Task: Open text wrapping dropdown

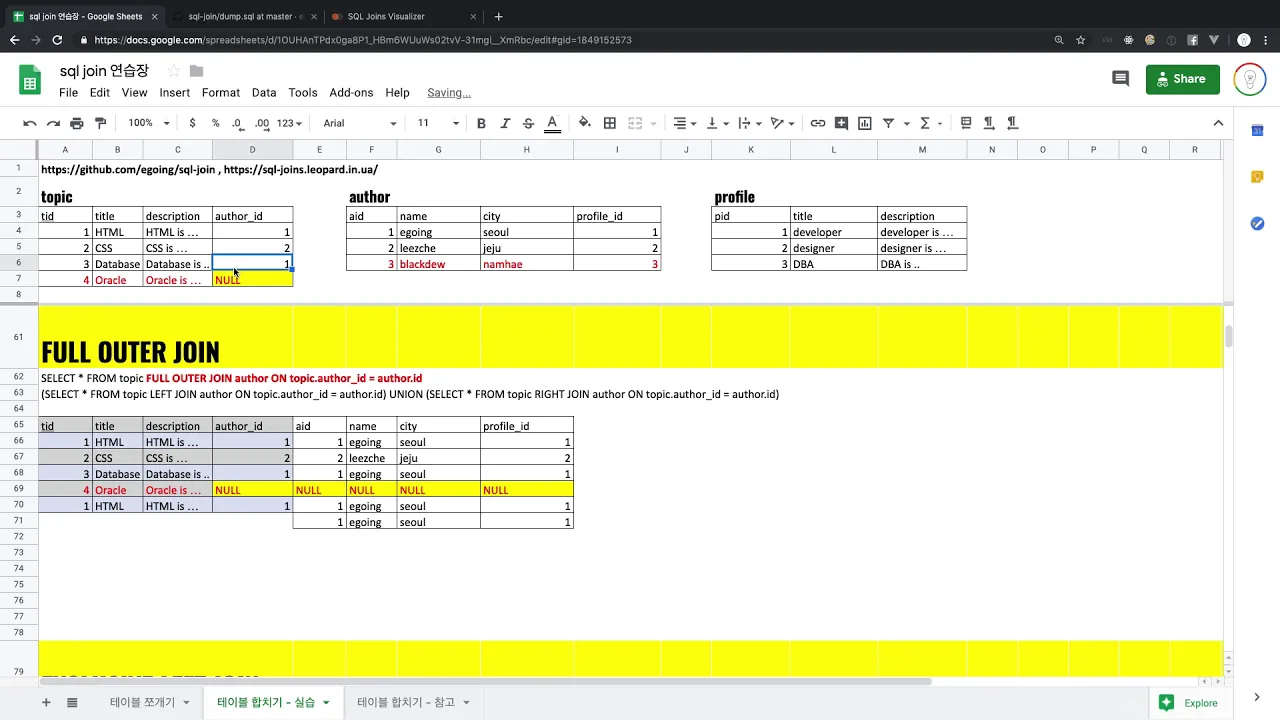Action: coord(749,123)
